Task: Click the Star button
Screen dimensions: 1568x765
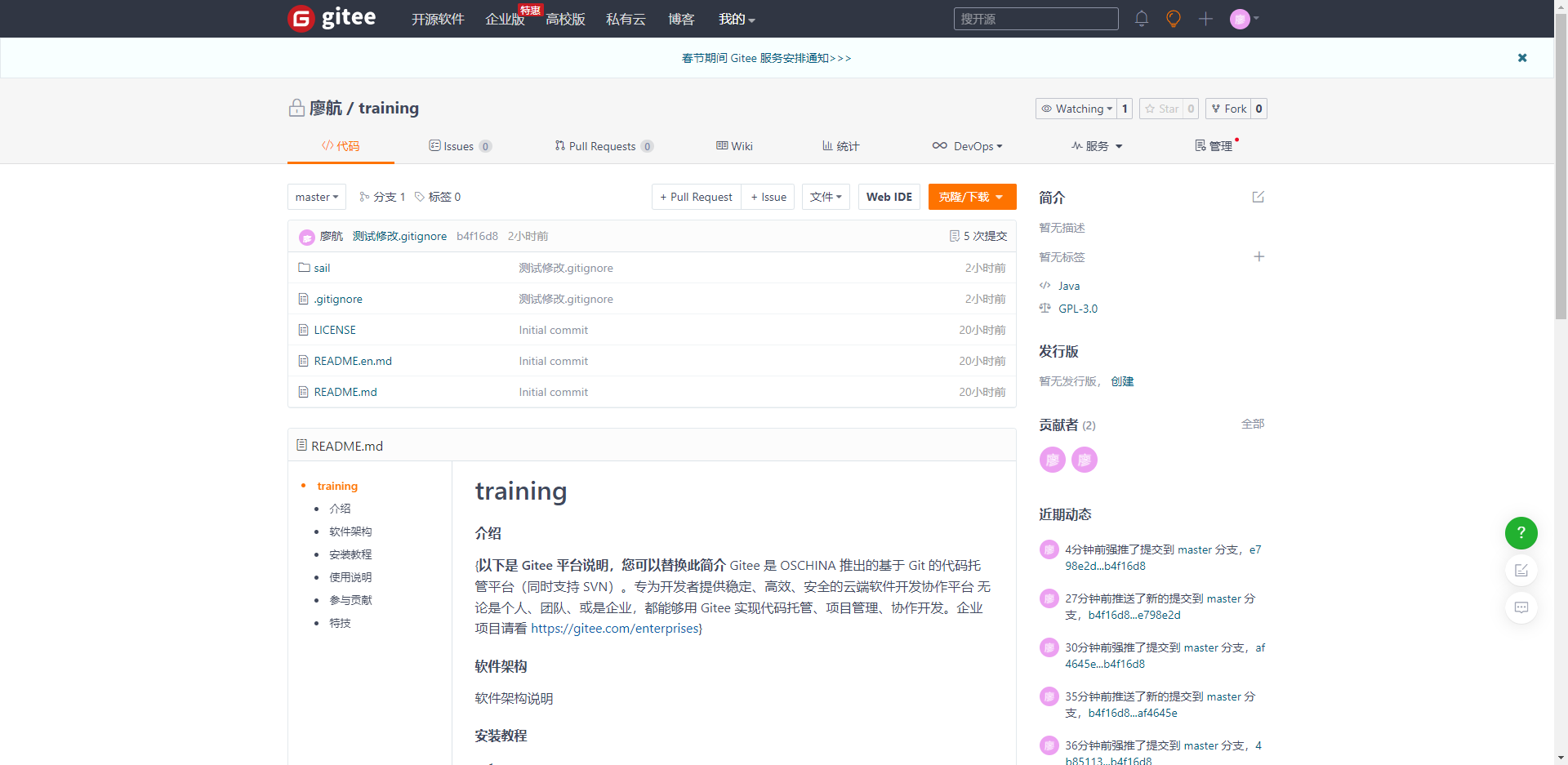Action: coord(1161,109)
